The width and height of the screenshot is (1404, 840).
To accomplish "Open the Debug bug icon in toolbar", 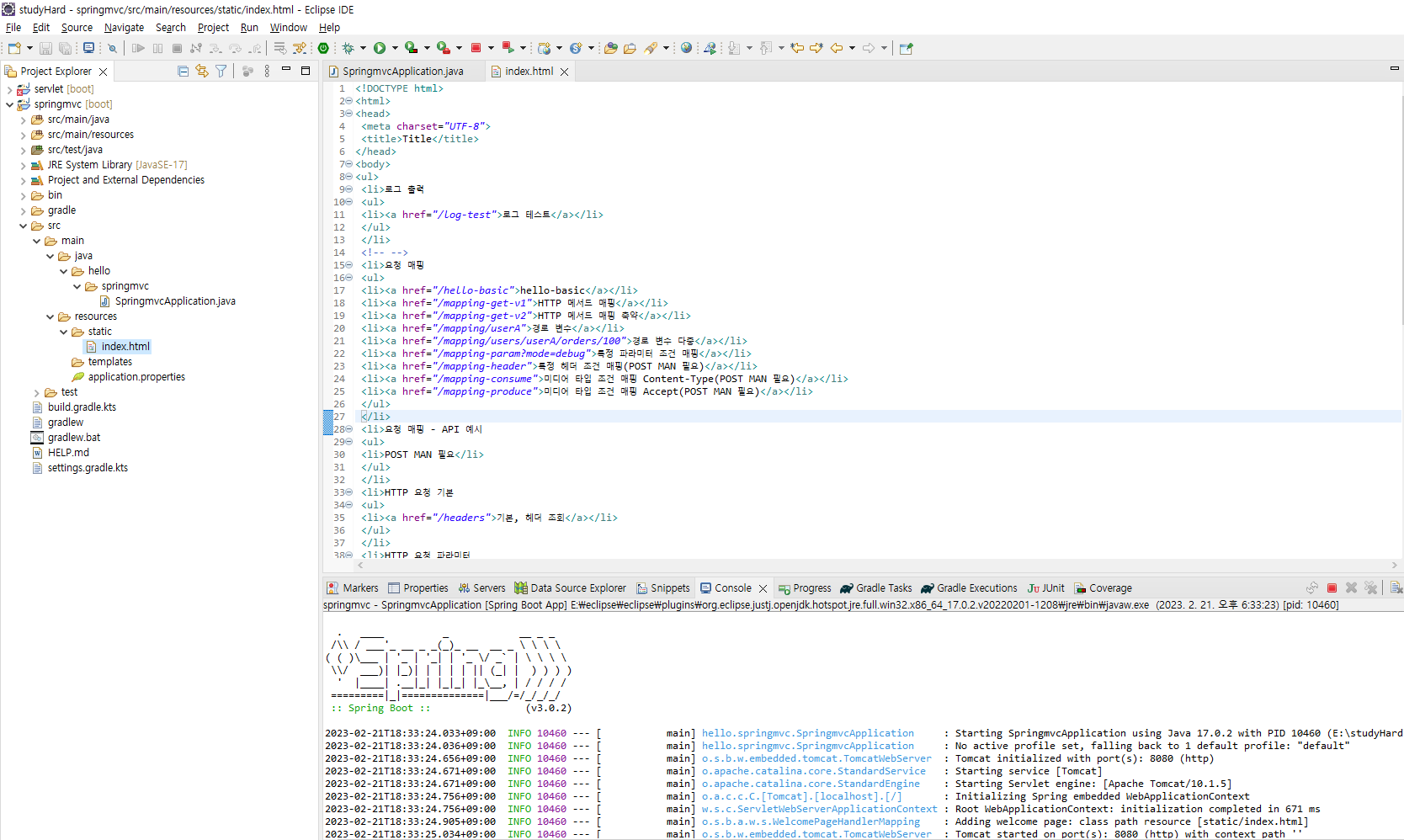I will 348,48.
